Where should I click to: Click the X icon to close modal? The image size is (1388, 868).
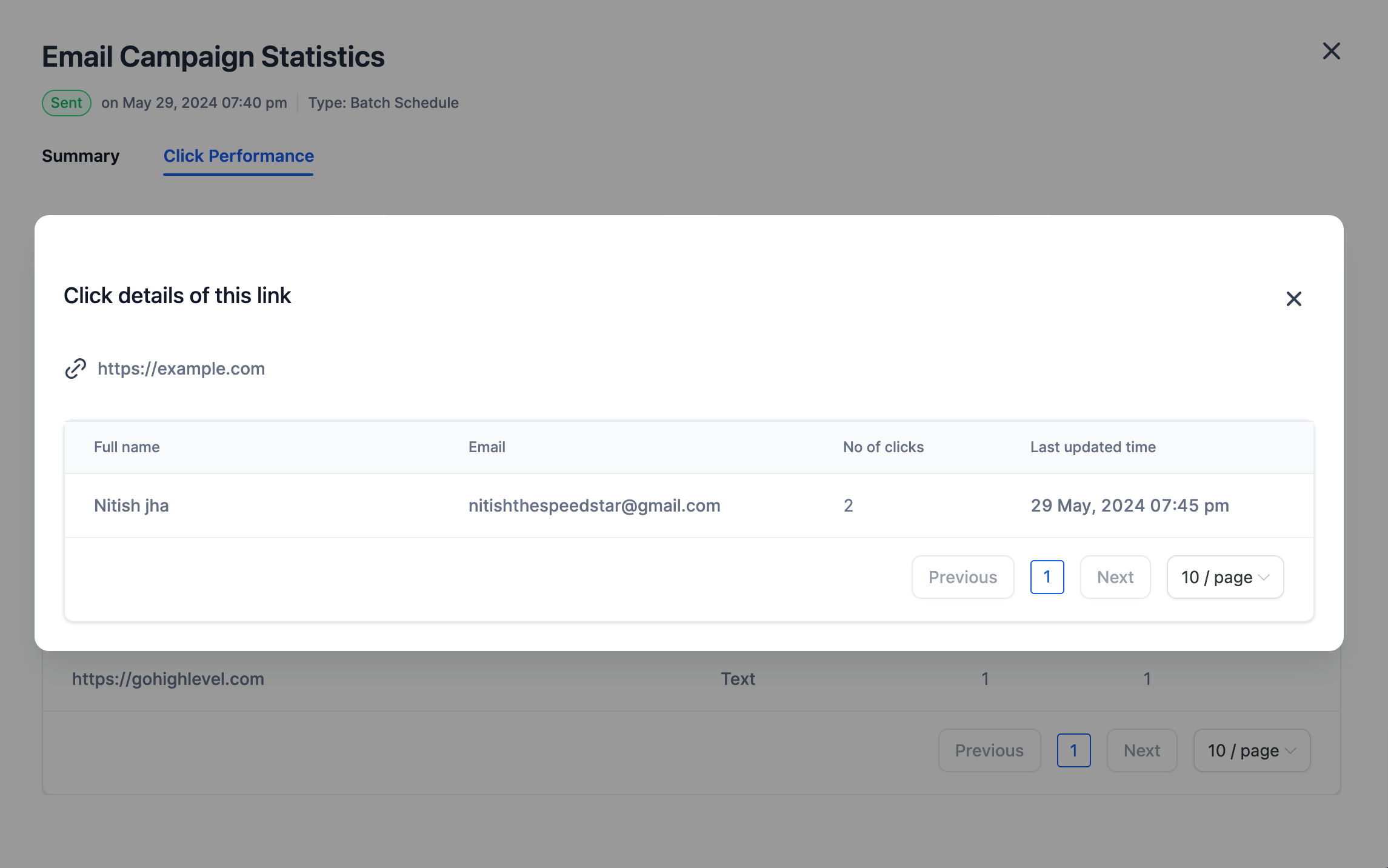click(1293, 298)
